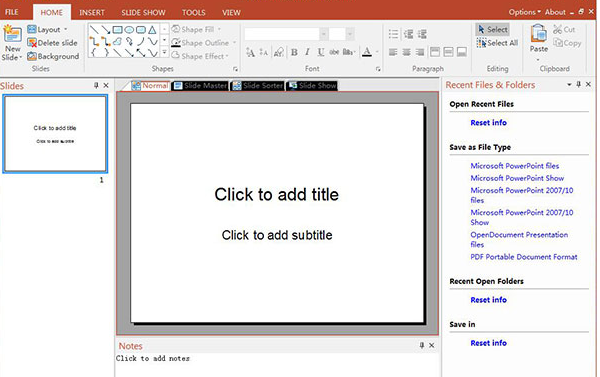Clear text formatting
600x377 pixels.
click(279, 52)
